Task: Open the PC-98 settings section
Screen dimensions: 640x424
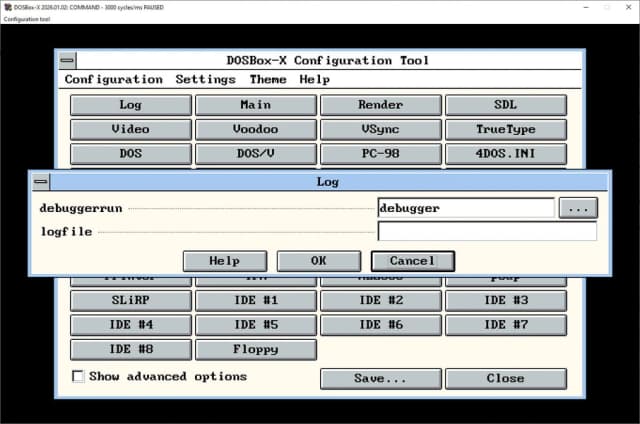Action: click(x=381, y=154)
